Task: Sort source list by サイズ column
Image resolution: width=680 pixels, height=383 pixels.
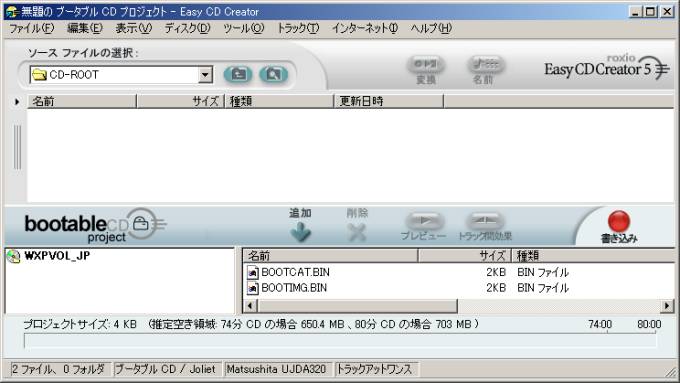Action: (180, 101)
